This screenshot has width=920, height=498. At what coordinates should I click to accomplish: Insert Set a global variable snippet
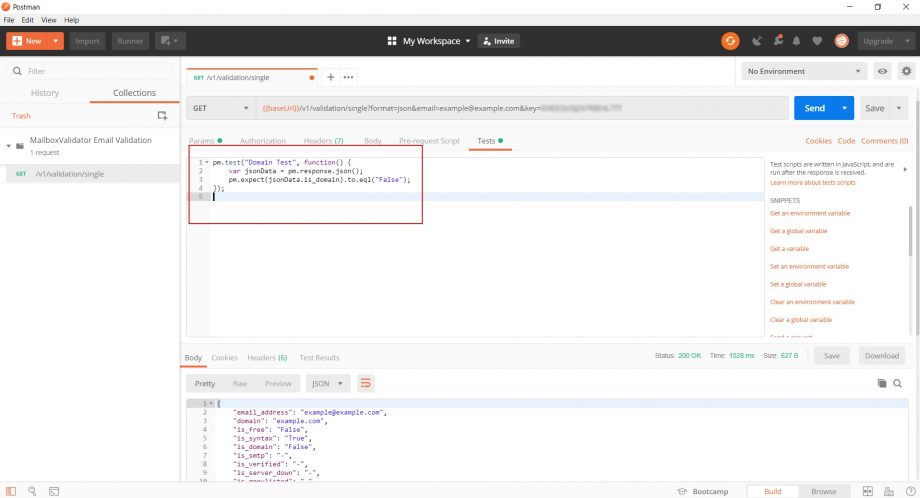coord(798,284)
